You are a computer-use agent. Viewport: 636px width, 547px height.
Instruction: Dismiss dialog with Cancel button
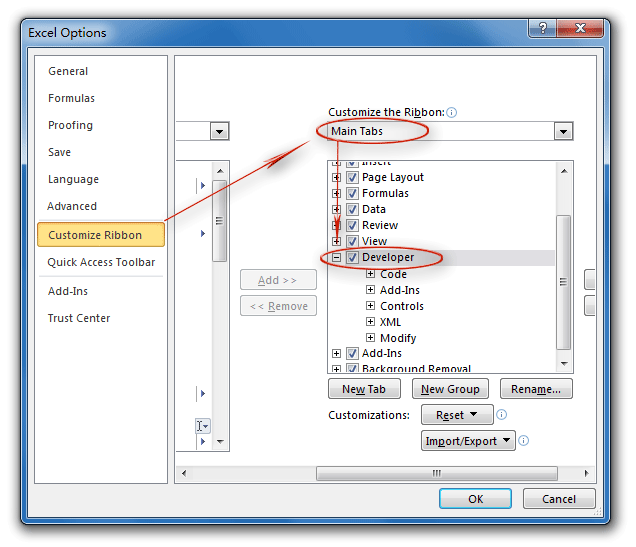coord(559,499)
